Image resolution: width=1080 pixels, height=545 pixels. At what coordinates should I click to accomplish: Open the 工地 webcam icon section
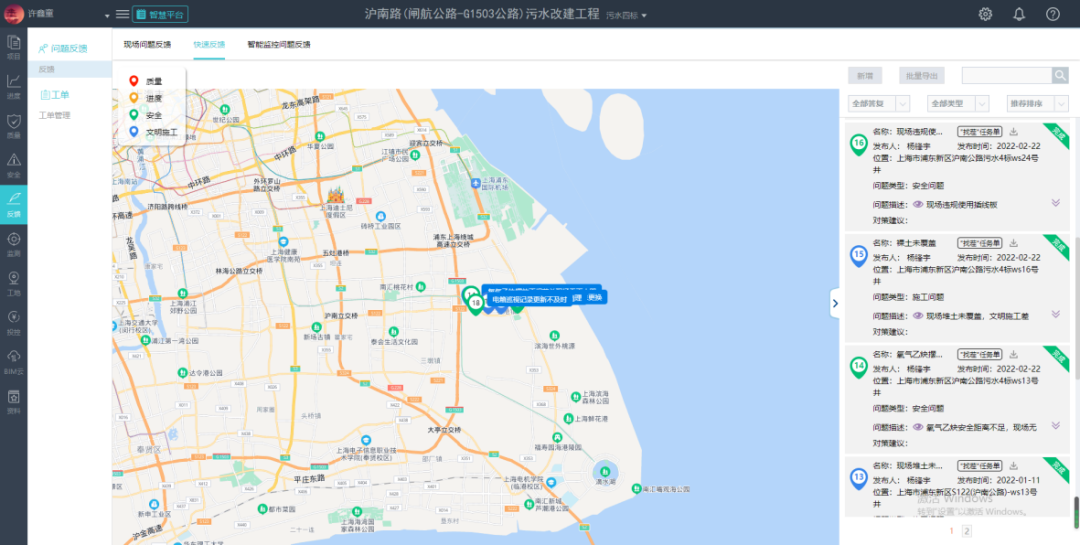(x=13, y=283)
